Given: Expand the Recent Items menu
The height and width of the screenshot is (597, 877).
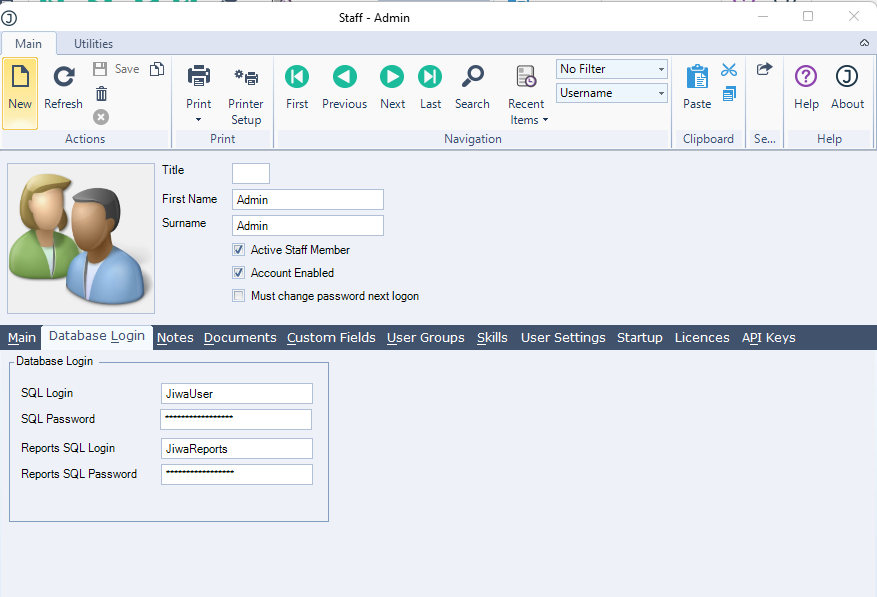Looking at the screenshot, I should coord(526,120).
